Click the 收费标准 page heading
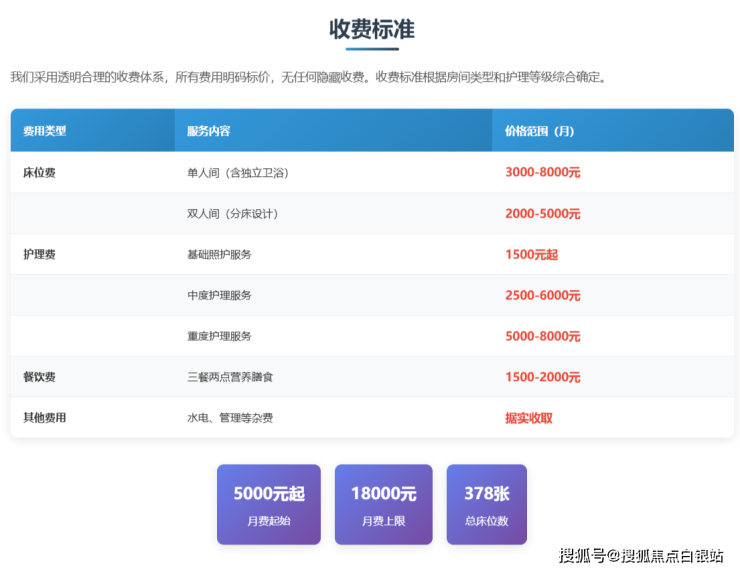The image size is (740, 572). pyautogui.click(x=371, y=29)
